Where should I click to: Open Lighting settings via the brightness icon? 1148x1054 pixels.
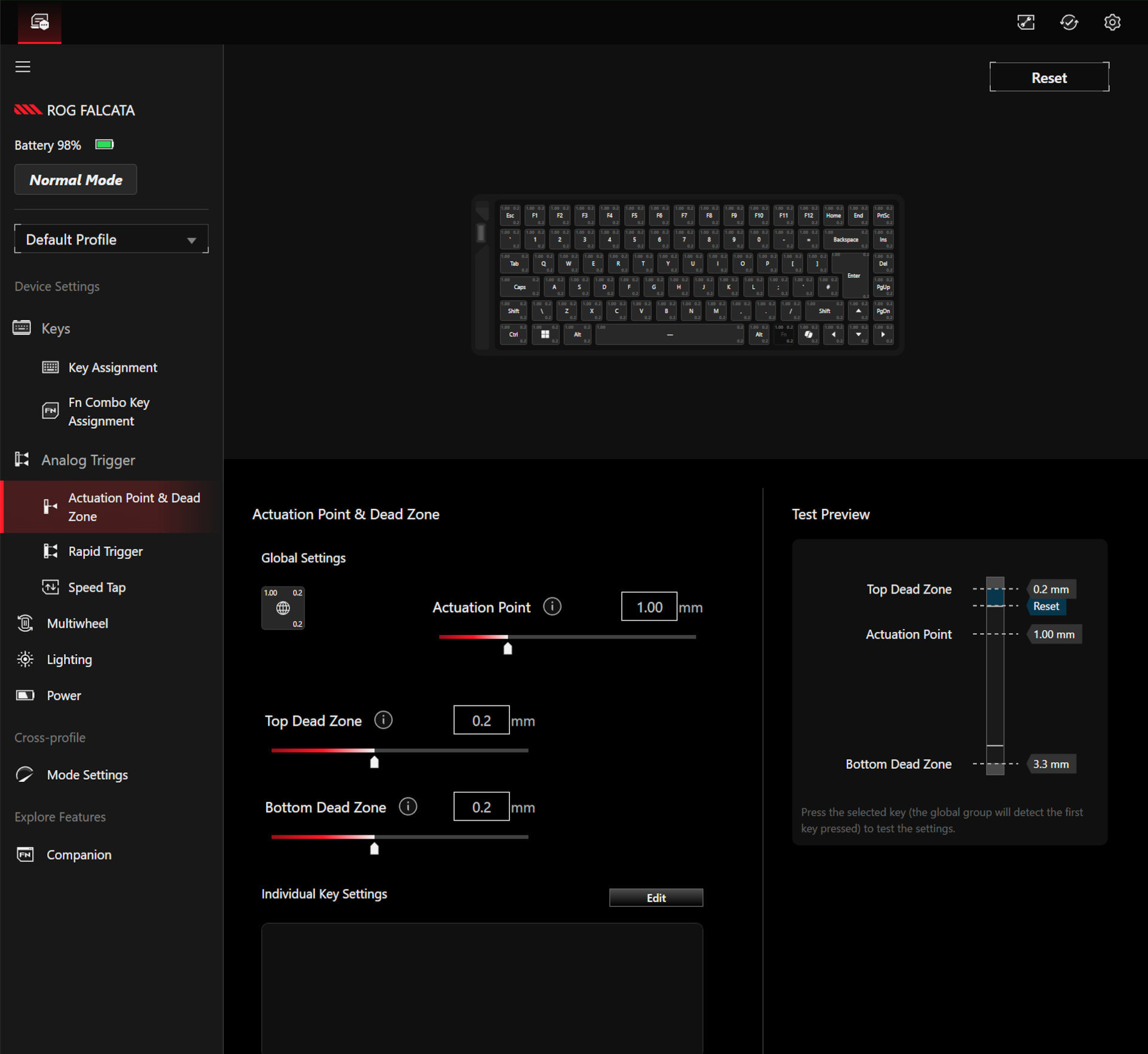(25, 659)
